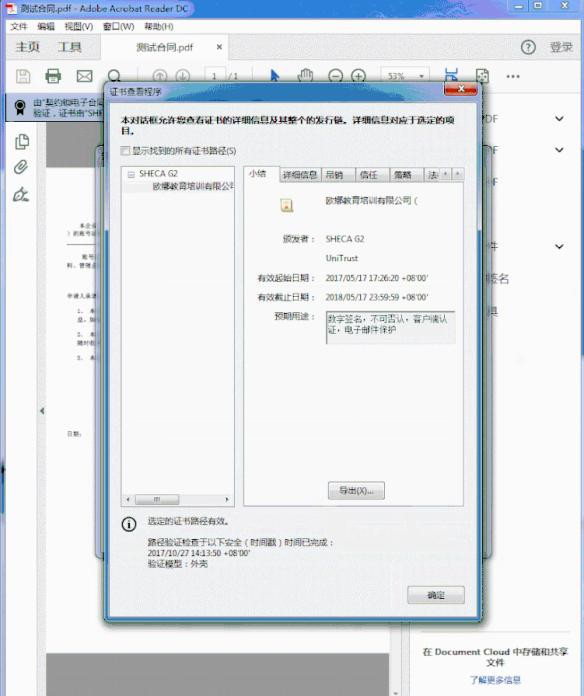Switch to the 详细信息 tab

point(300,175)
